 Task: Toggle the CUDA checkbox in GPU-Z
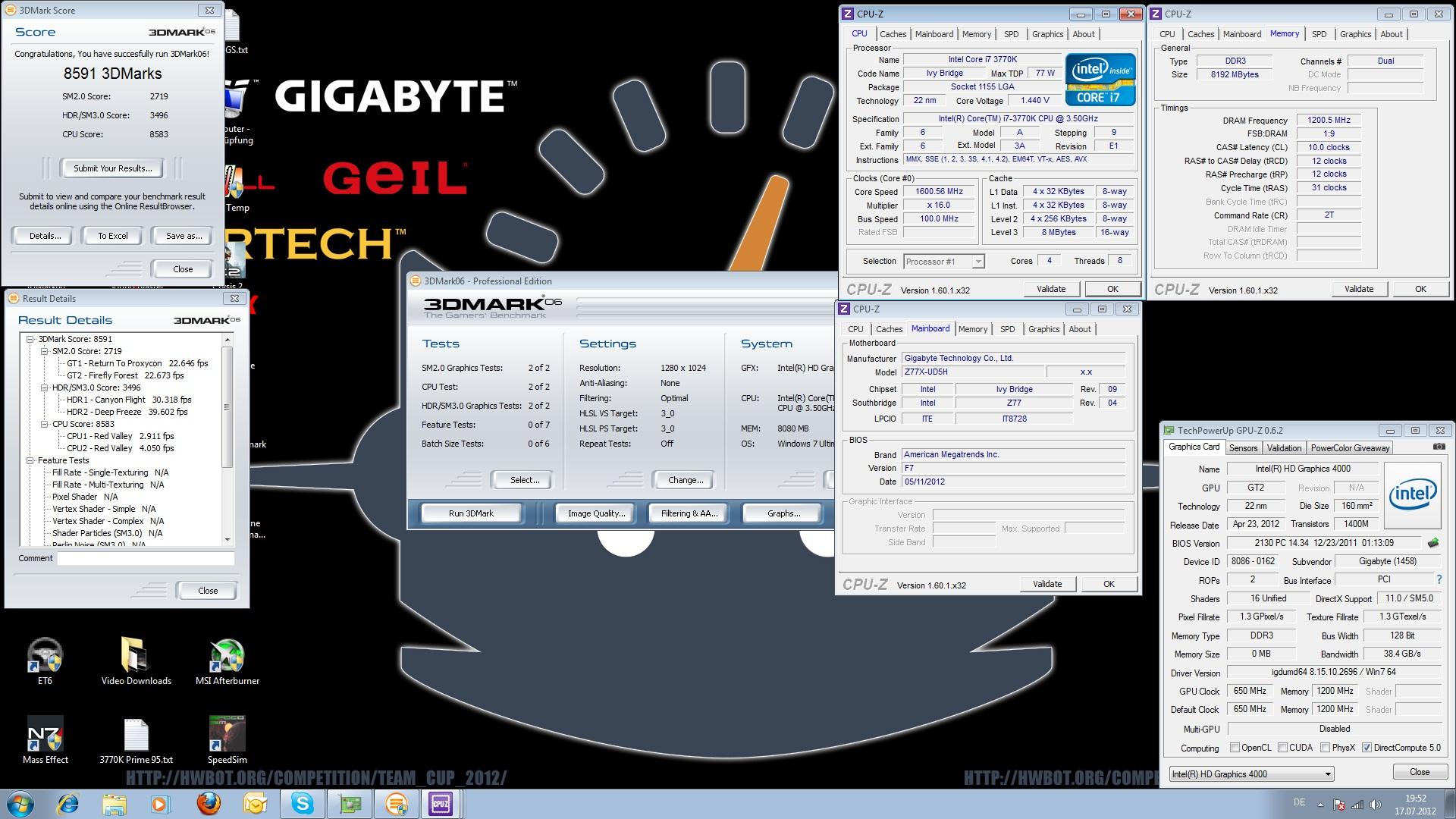click(x=1282, y=748)
